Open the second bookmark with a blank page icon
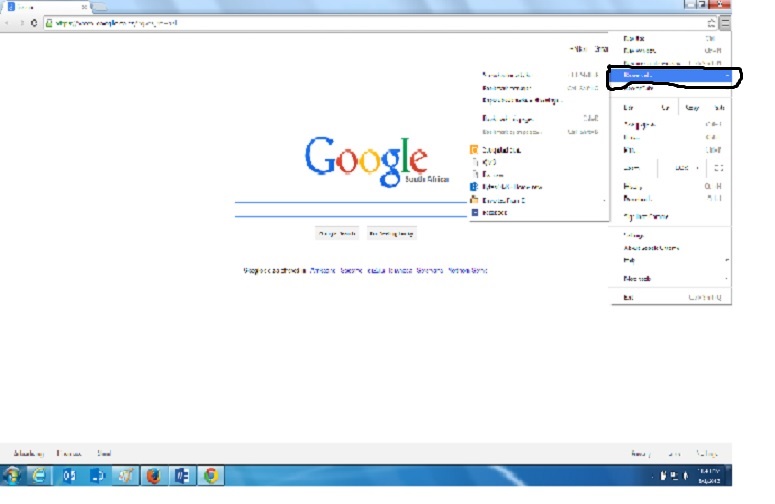The height and width of the screenshot is (504, 775). [539, 174]
